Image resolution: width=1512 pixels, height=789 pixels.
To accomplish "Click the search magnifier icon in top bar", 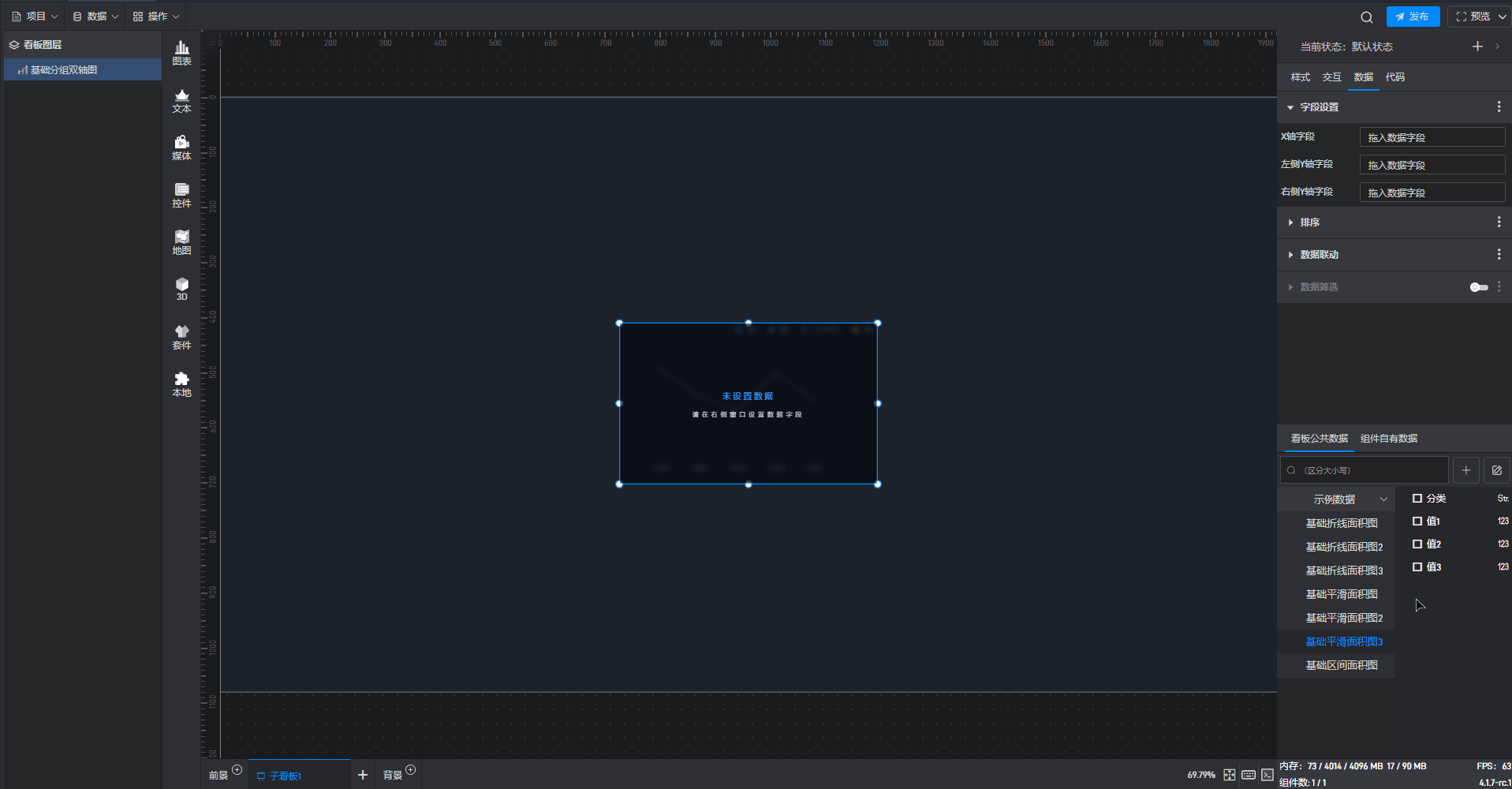I will pos(1367,17).
